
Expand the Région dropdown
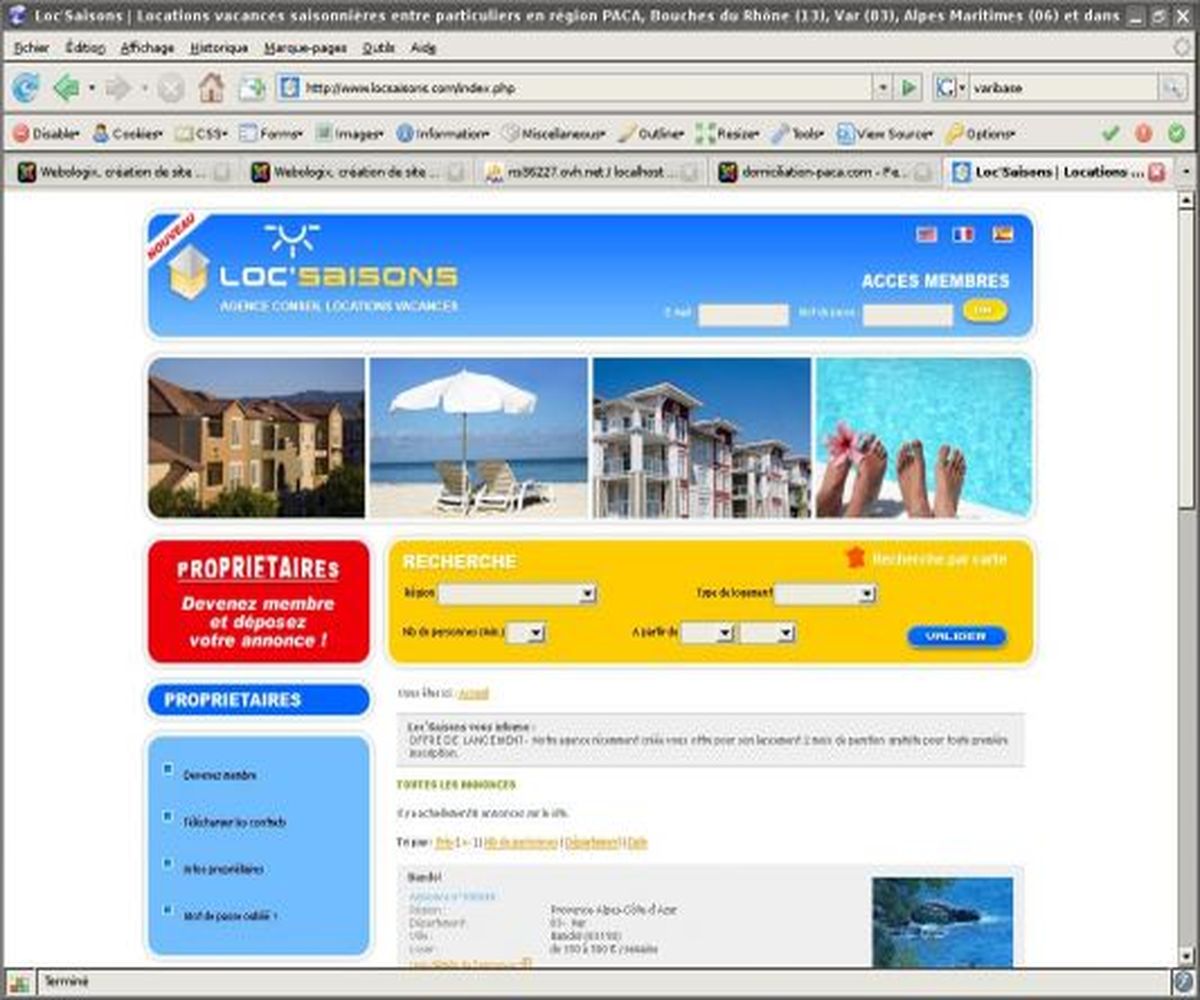(588, 594)
